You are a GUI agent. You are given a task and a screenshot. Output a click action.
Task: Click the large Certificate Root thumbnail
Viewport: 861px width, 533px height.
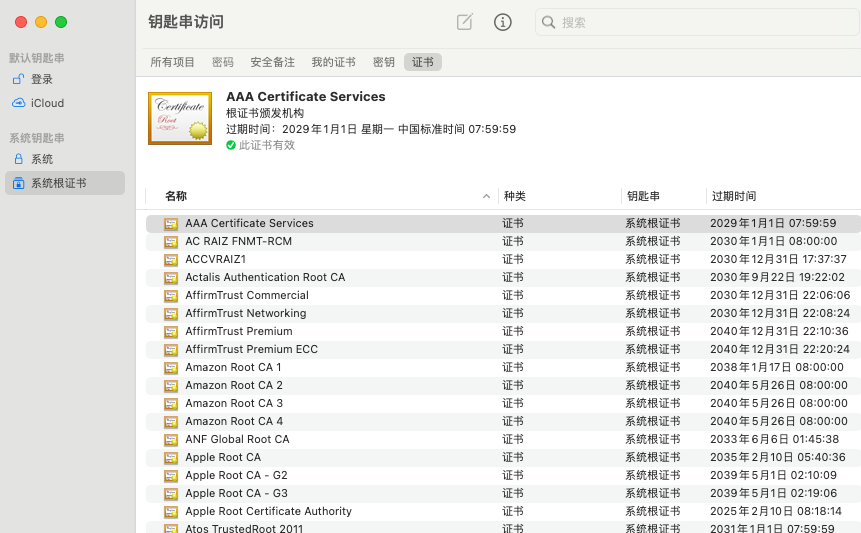point(180,119)
